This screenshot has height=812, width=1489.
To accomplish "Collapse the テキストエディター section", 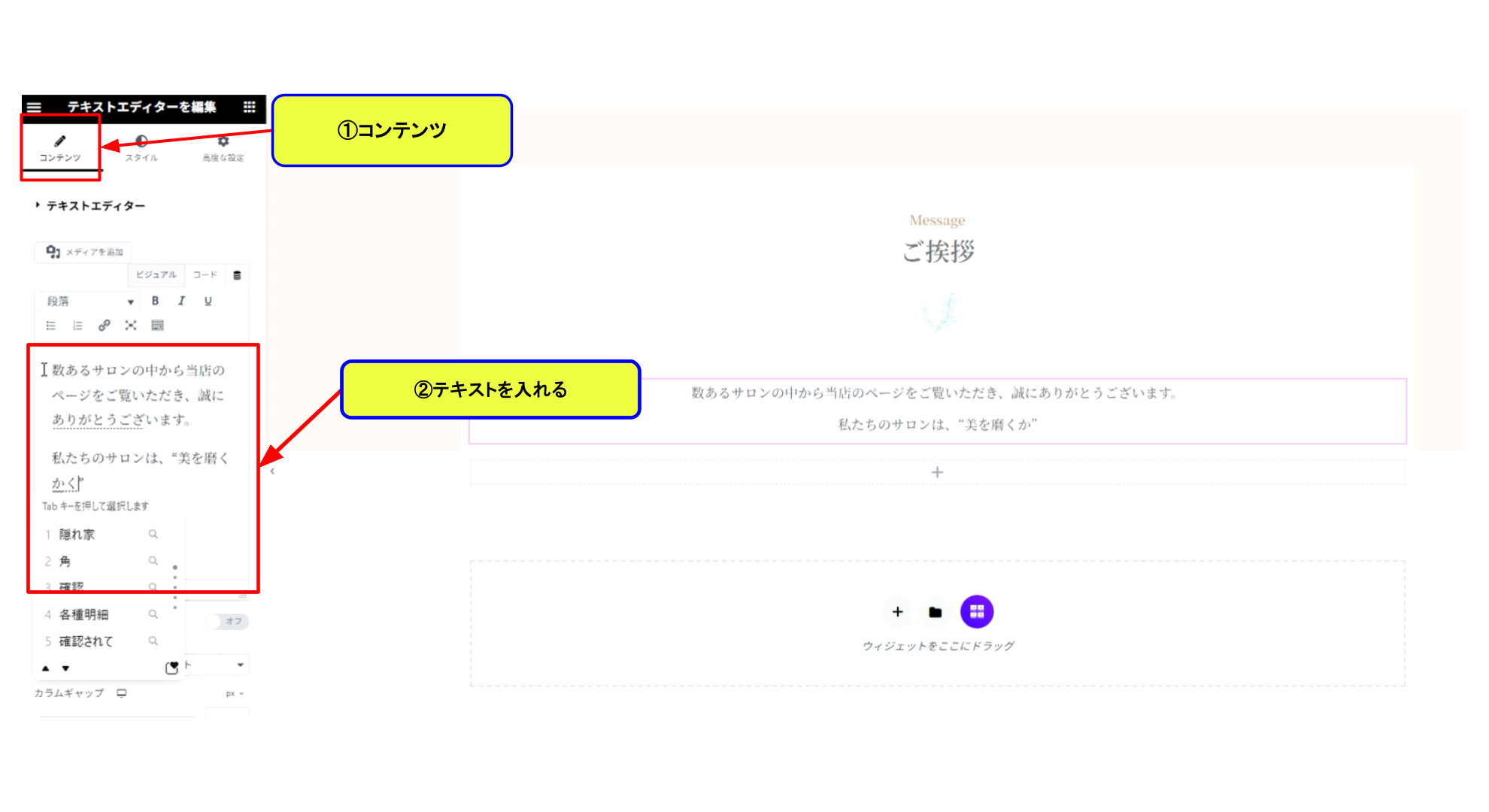I will point(90,205).
